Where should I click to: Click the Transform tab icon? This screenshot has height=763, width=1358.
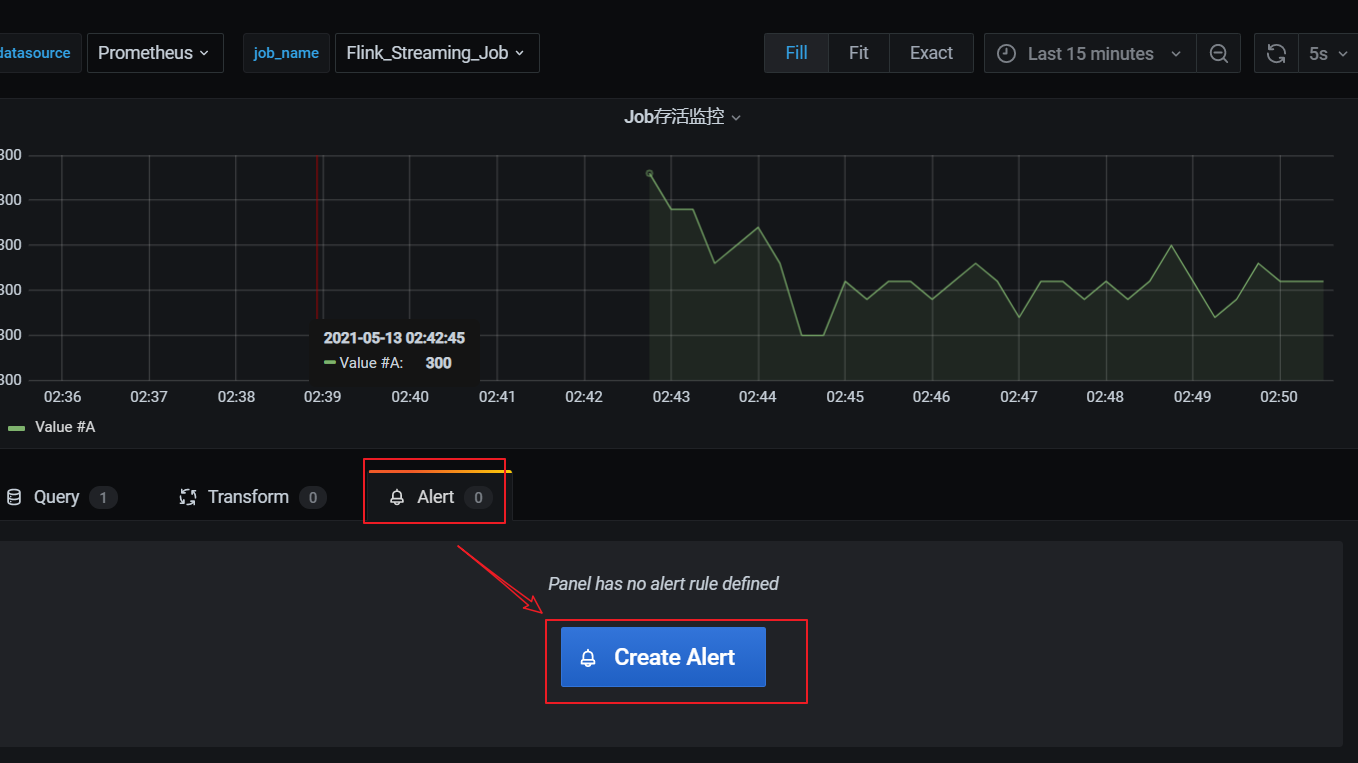(x=187, y=497)
